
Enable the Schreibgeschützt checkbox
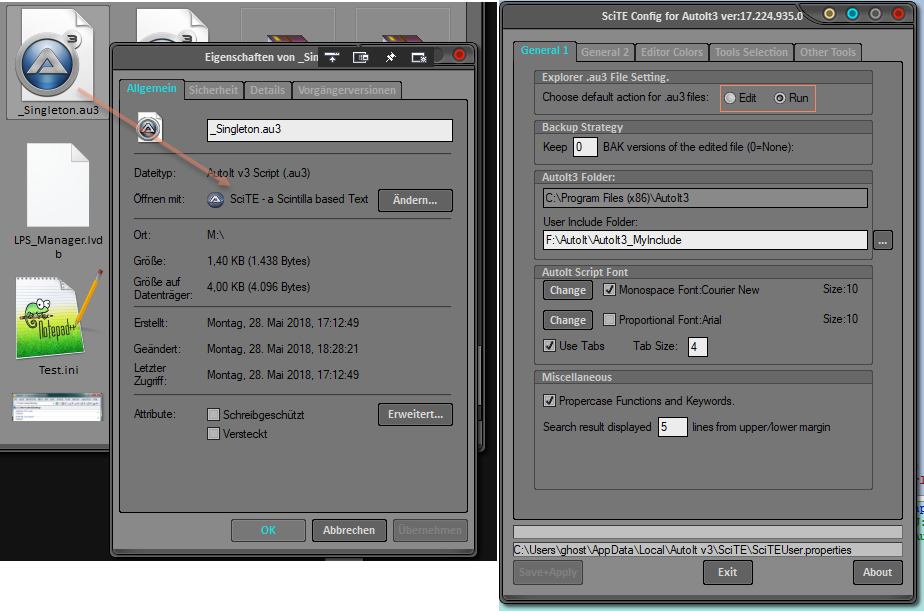[x=213, y=414]
